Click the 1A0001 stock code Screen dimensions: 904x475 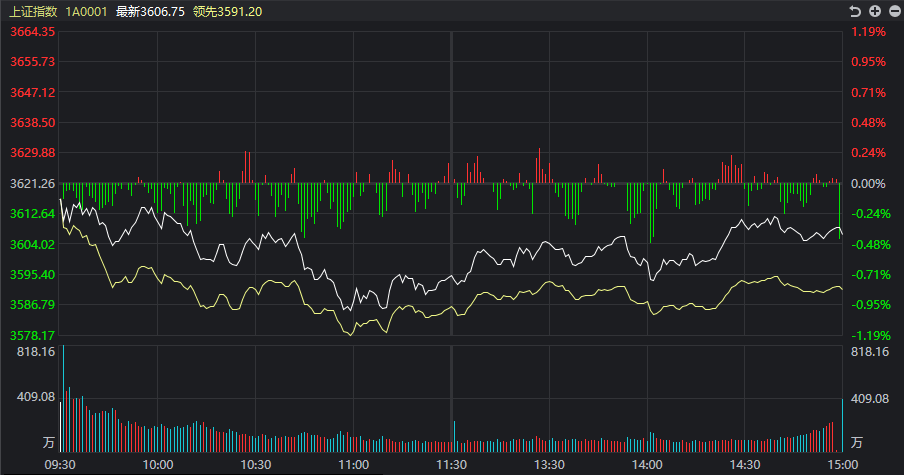(87, 11)
